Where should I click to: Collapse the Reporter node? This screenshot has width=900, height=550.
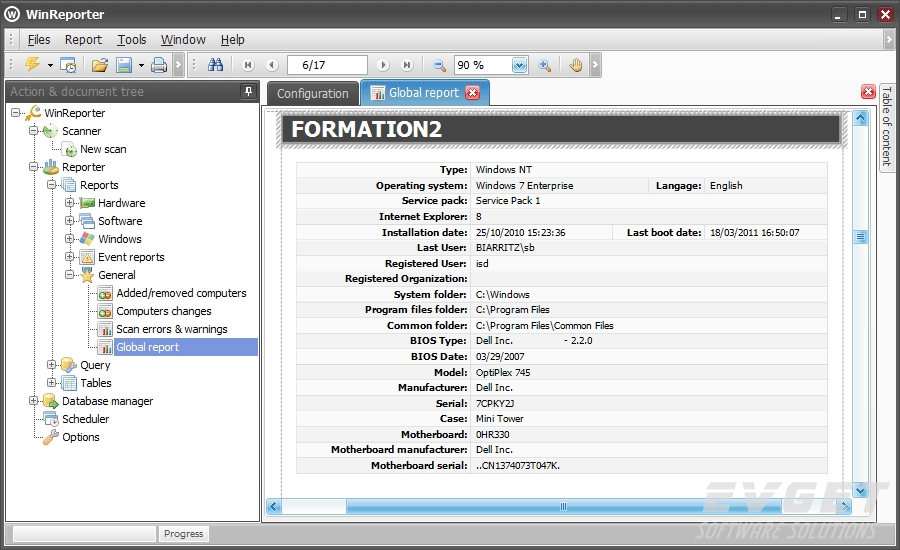[x=33, y=167]
